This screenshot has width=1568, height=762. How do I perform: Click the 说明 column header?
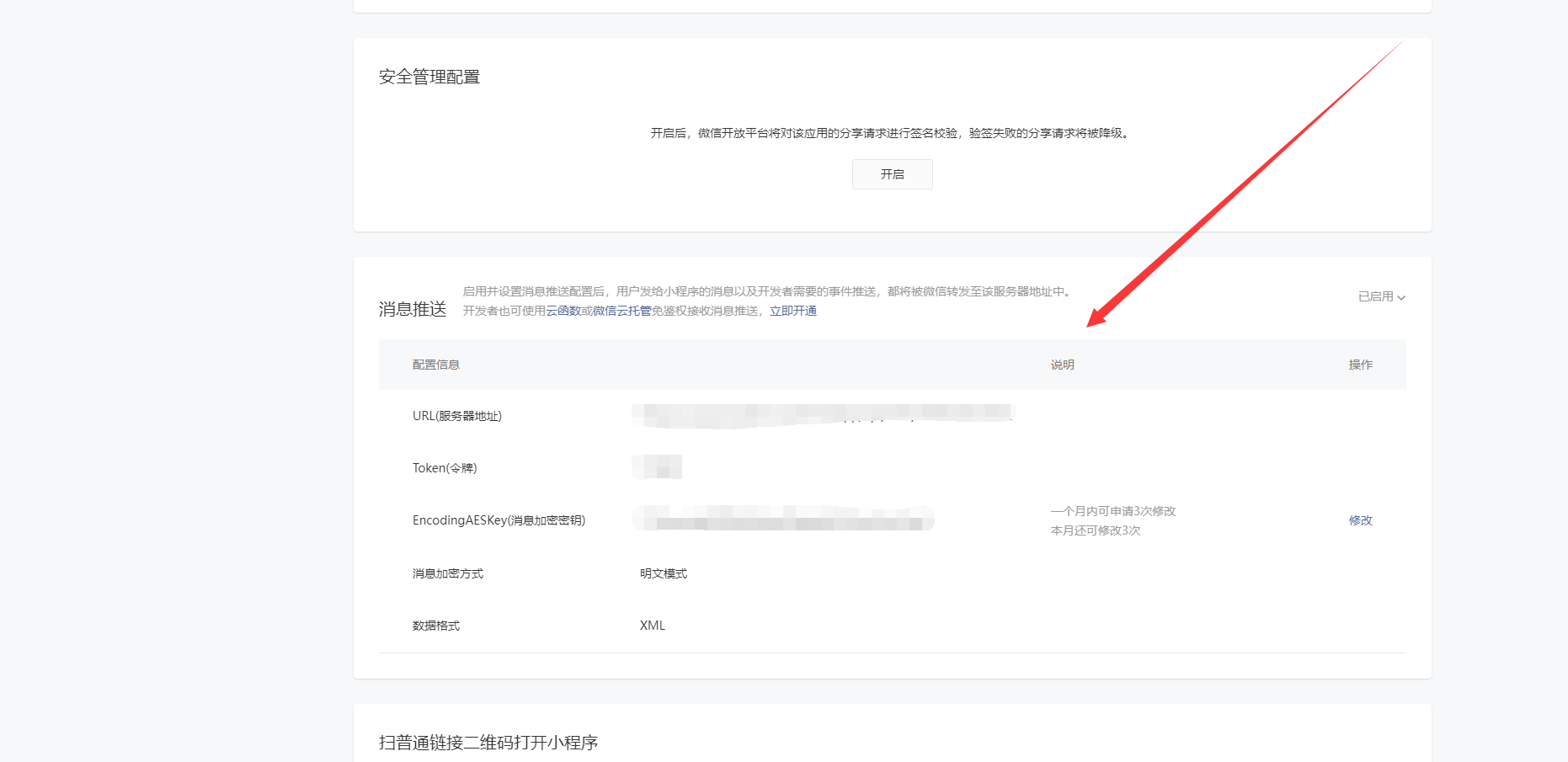pyautogui.click(x=1062, y=365)
